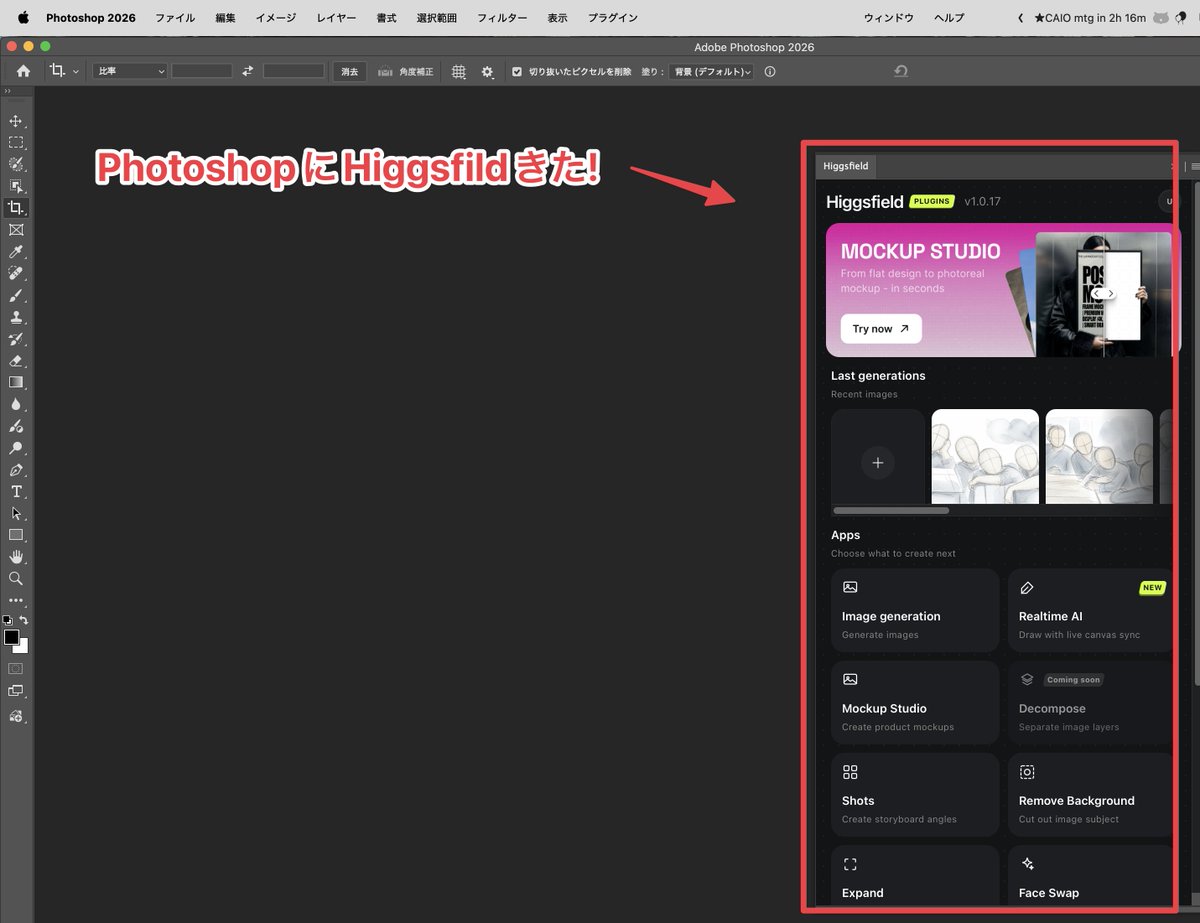Open the Edit Toolbar three-dots menu
The height and width of the screenshot is (923, 1200).
click(16, 601)
